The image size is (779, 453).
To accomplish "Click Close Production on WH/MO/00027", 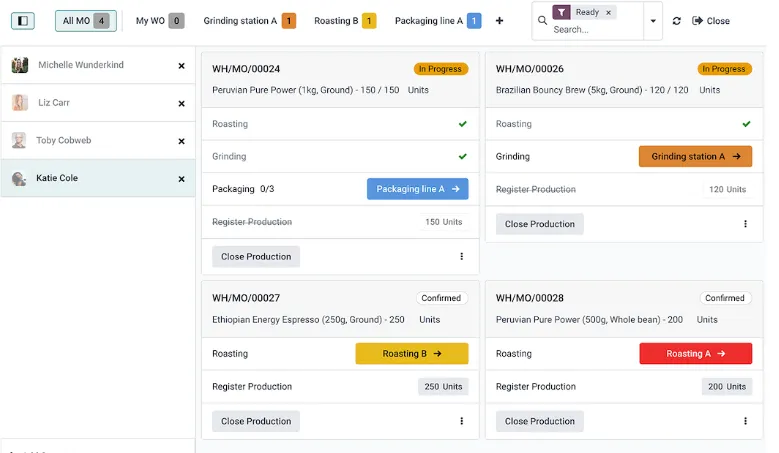I will pos(256,421).
